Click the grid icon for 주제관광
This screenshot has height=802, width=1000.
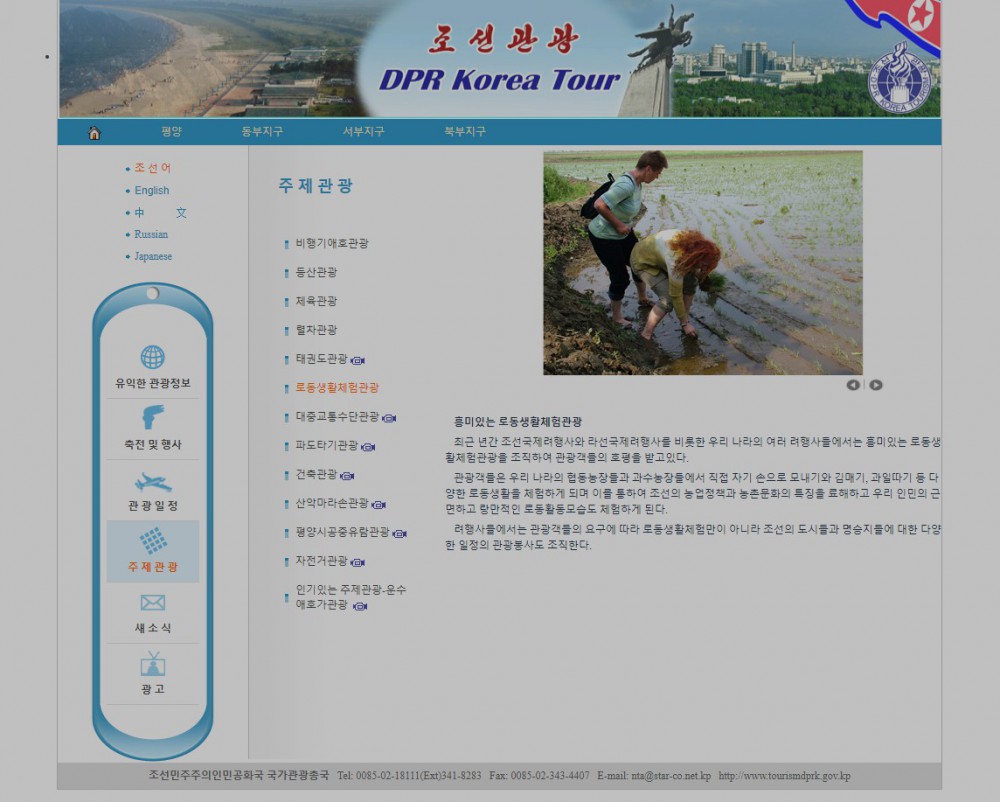(151, 538)
